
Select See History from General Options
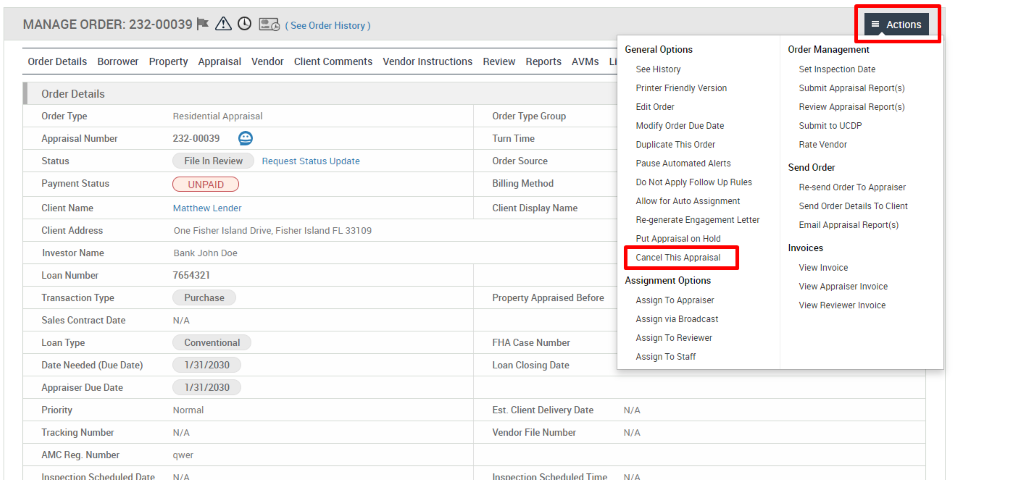[x=658, y=69]
